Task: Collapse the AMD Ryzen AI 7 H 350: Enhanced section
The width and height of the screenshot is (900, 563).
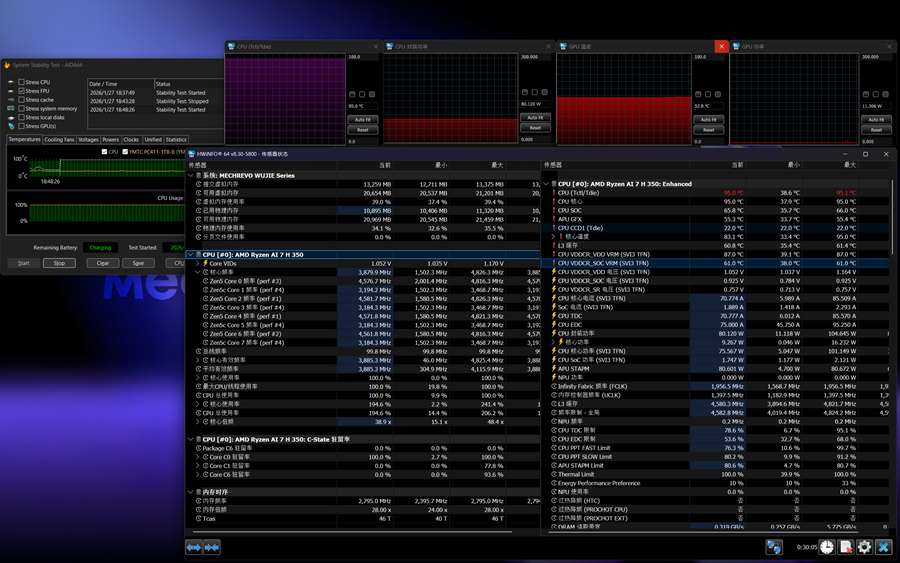Action: tap(546, 184)
